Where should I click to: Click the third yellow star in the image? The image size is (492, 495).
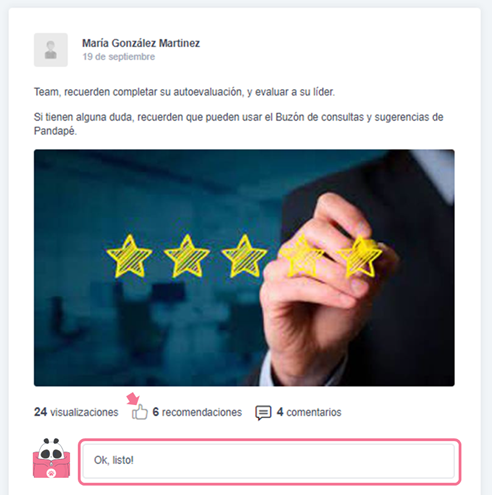pos(244,256)
